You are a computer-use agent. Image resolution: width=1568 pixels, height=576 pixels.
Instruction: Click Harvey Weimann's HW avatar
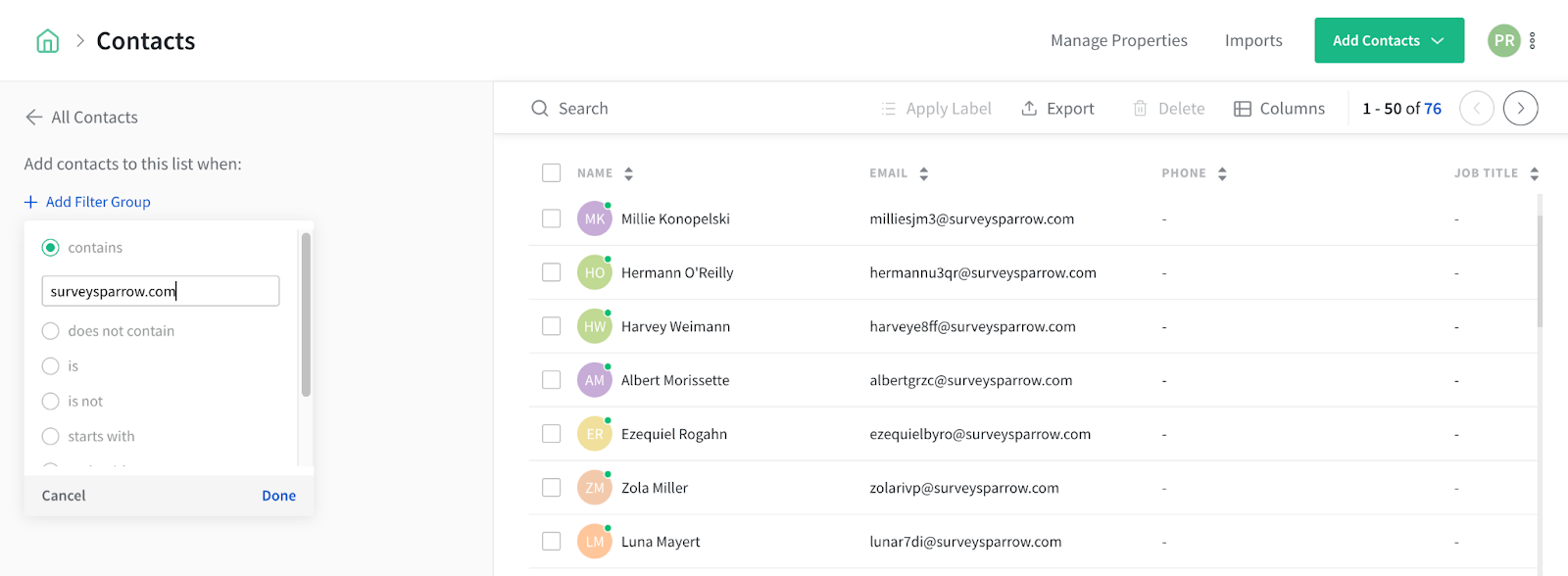pos(595,327)
